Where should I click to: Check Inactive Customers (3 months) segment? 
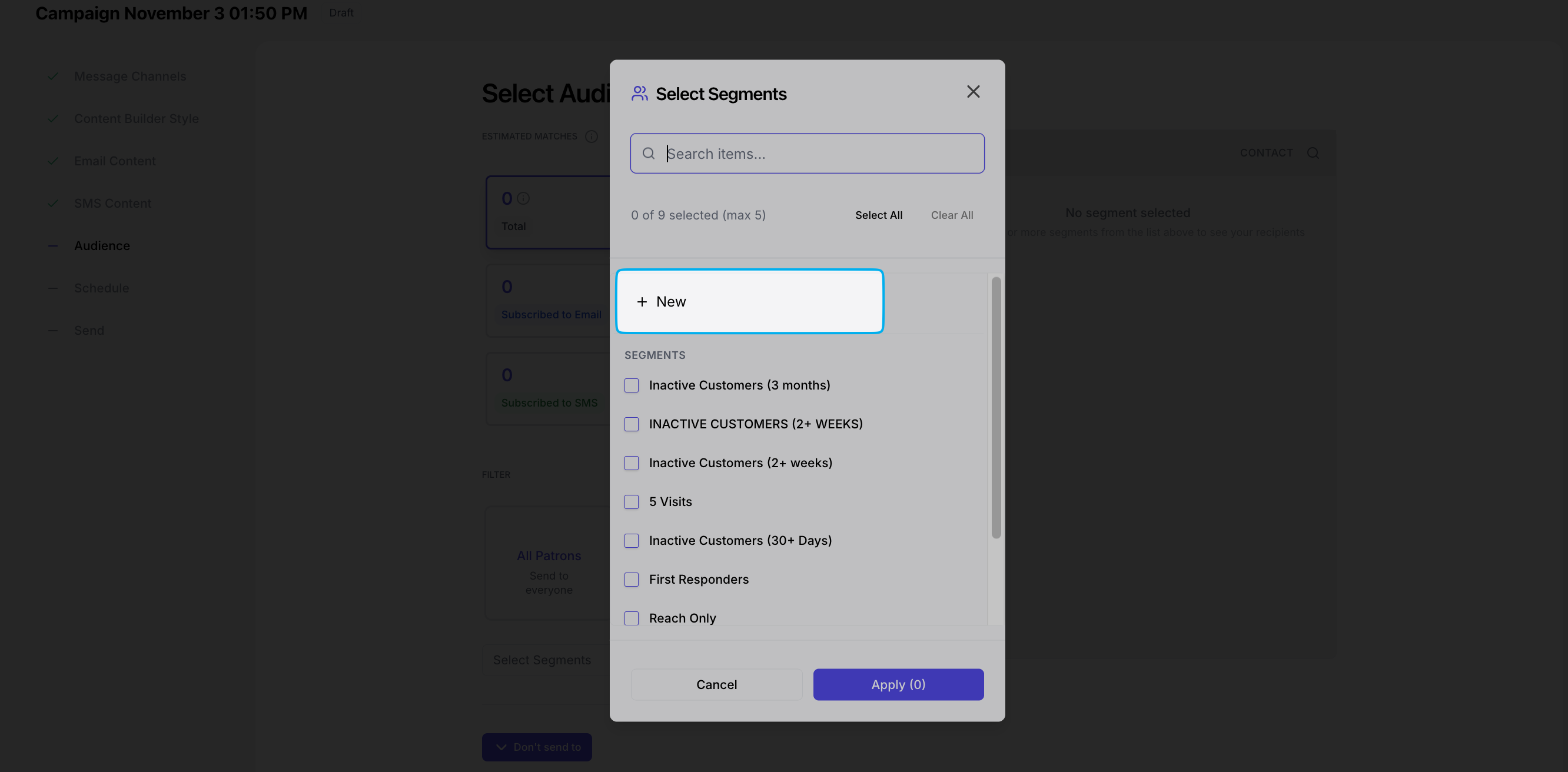631,385
